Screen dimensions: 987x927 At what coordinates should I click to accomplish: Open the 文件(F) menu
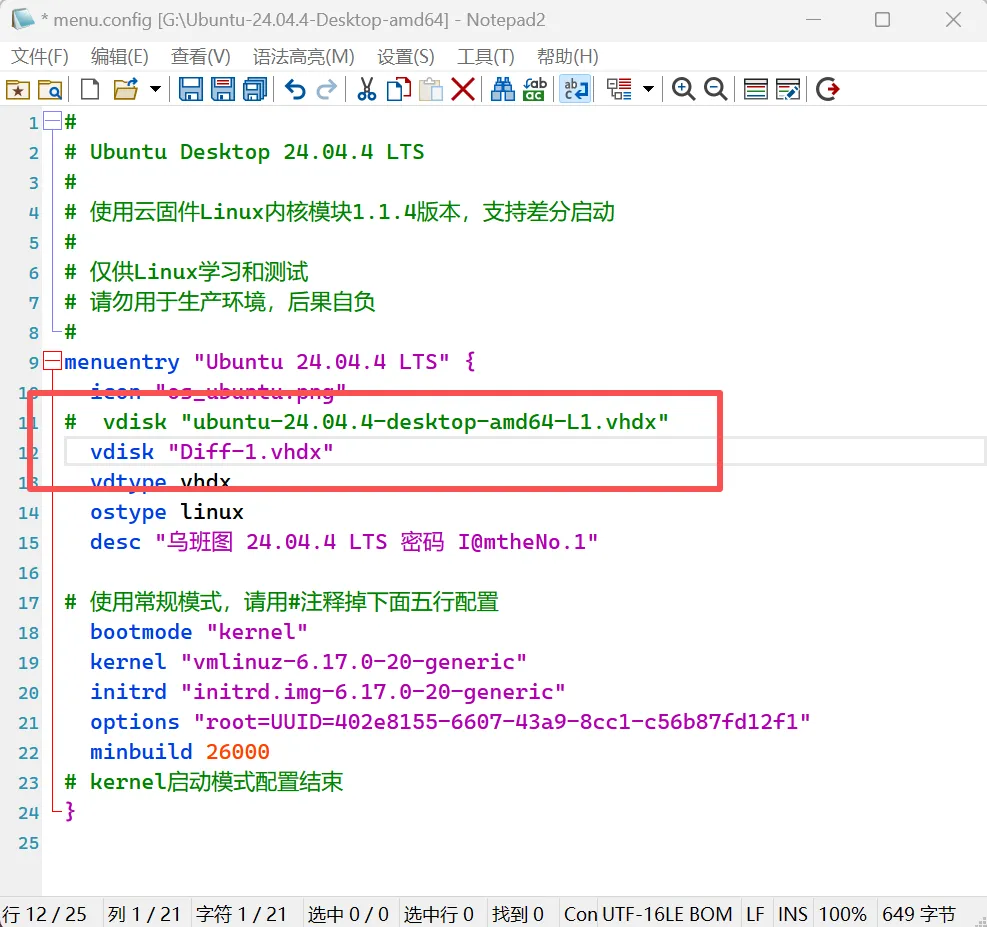40,57
